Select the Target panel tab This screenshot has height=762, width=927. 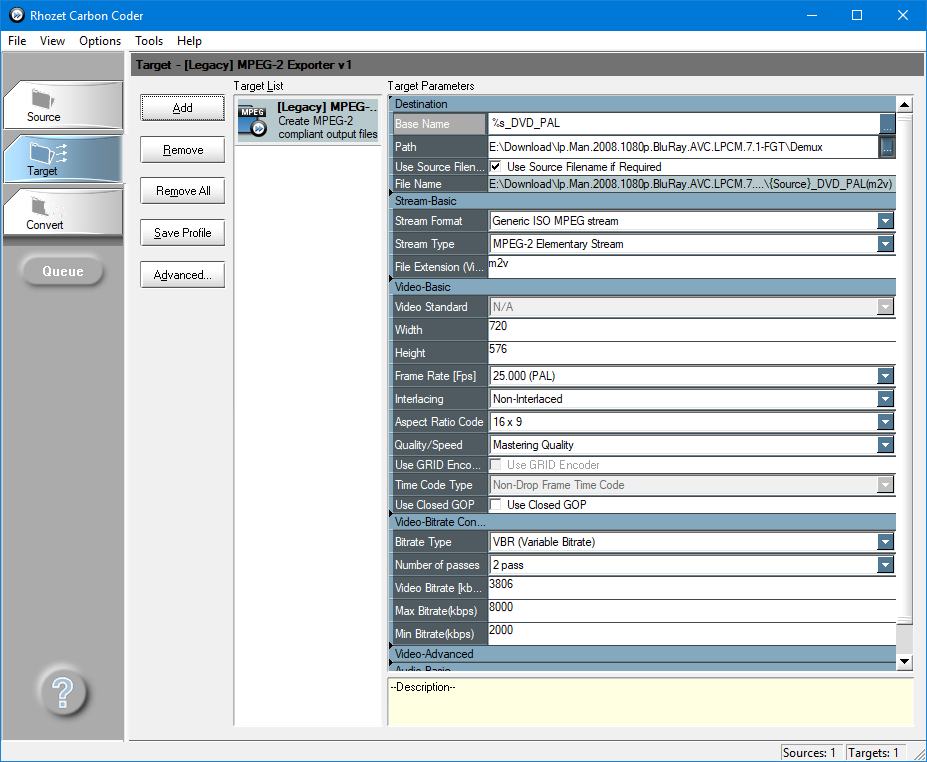pyautogui.click(x=63, y=159)
